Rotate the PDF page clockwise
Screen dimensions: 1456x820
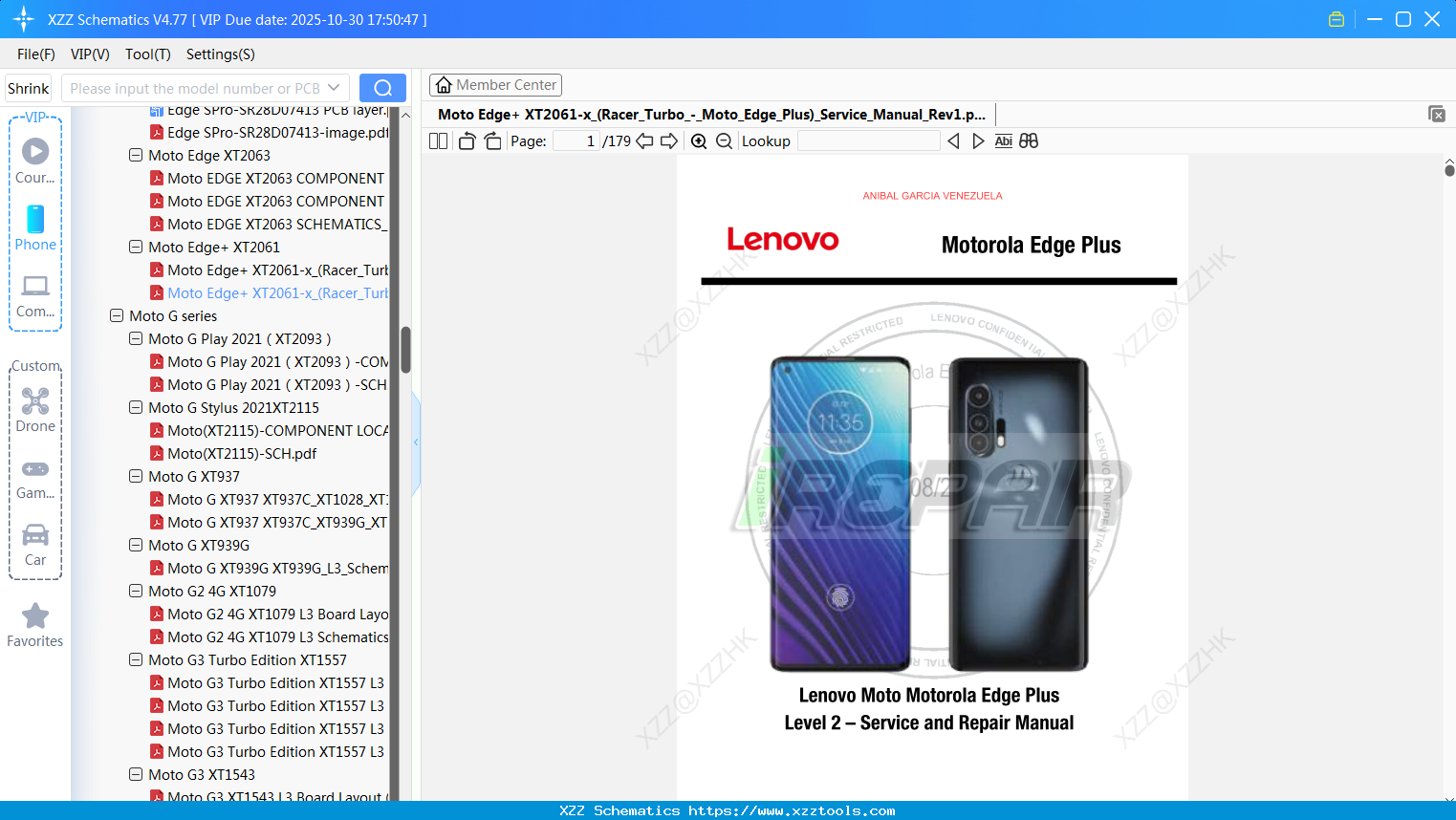coord(491,140)
